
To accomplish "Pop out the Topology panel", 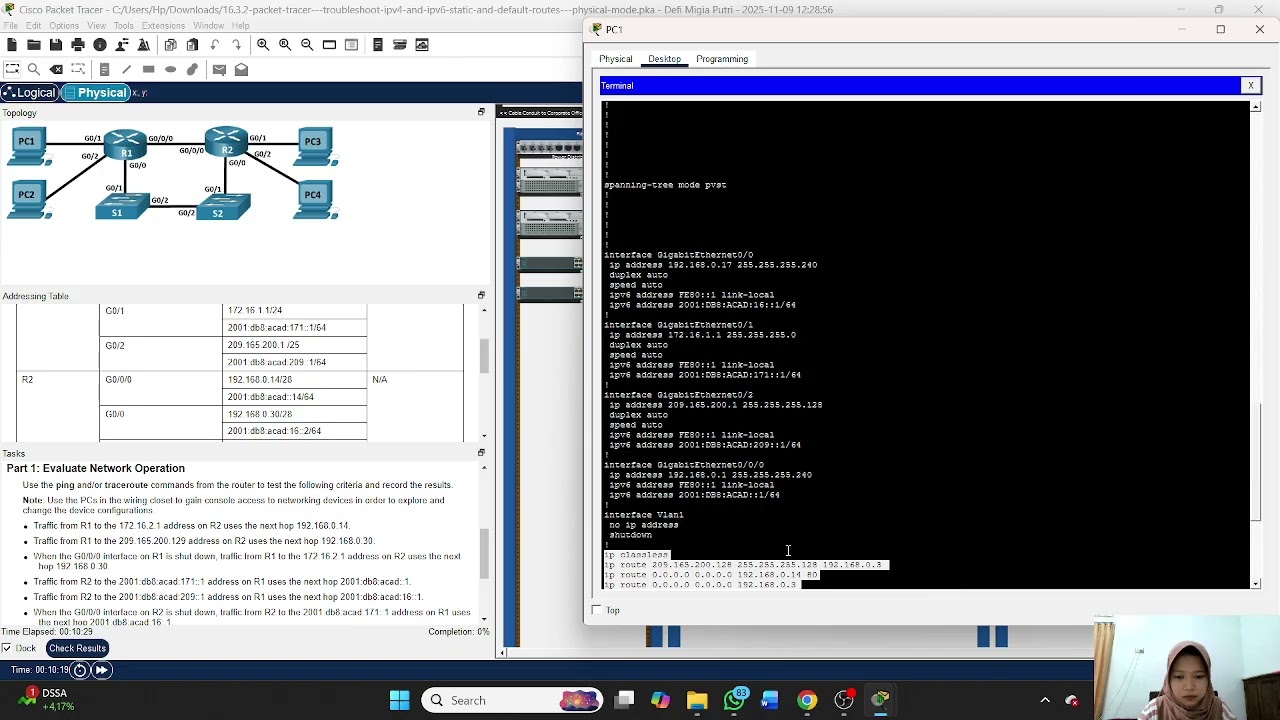I will [x=481, y=112].
